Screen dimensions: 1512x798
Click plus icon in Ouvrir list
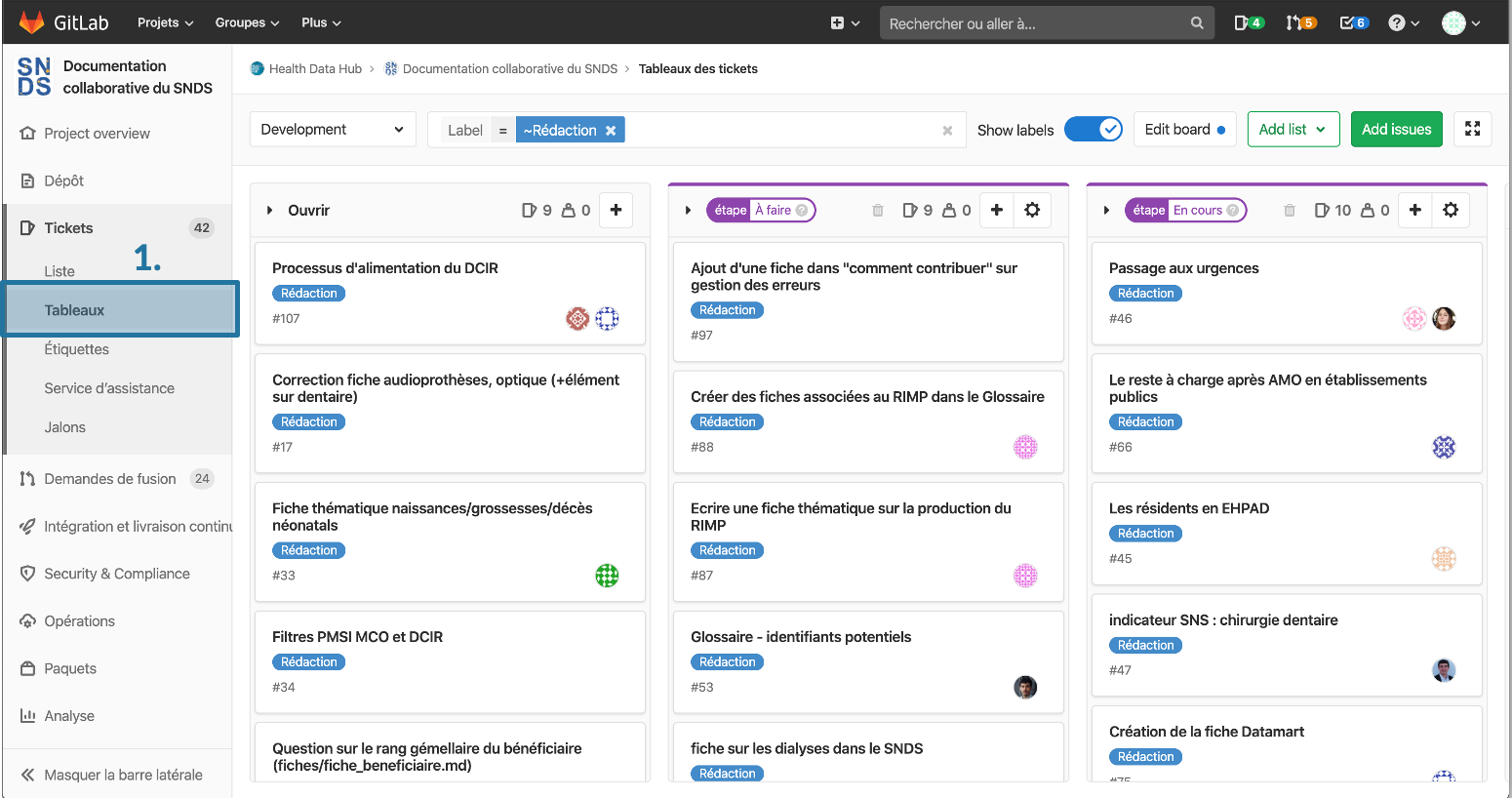pos(616,210)
